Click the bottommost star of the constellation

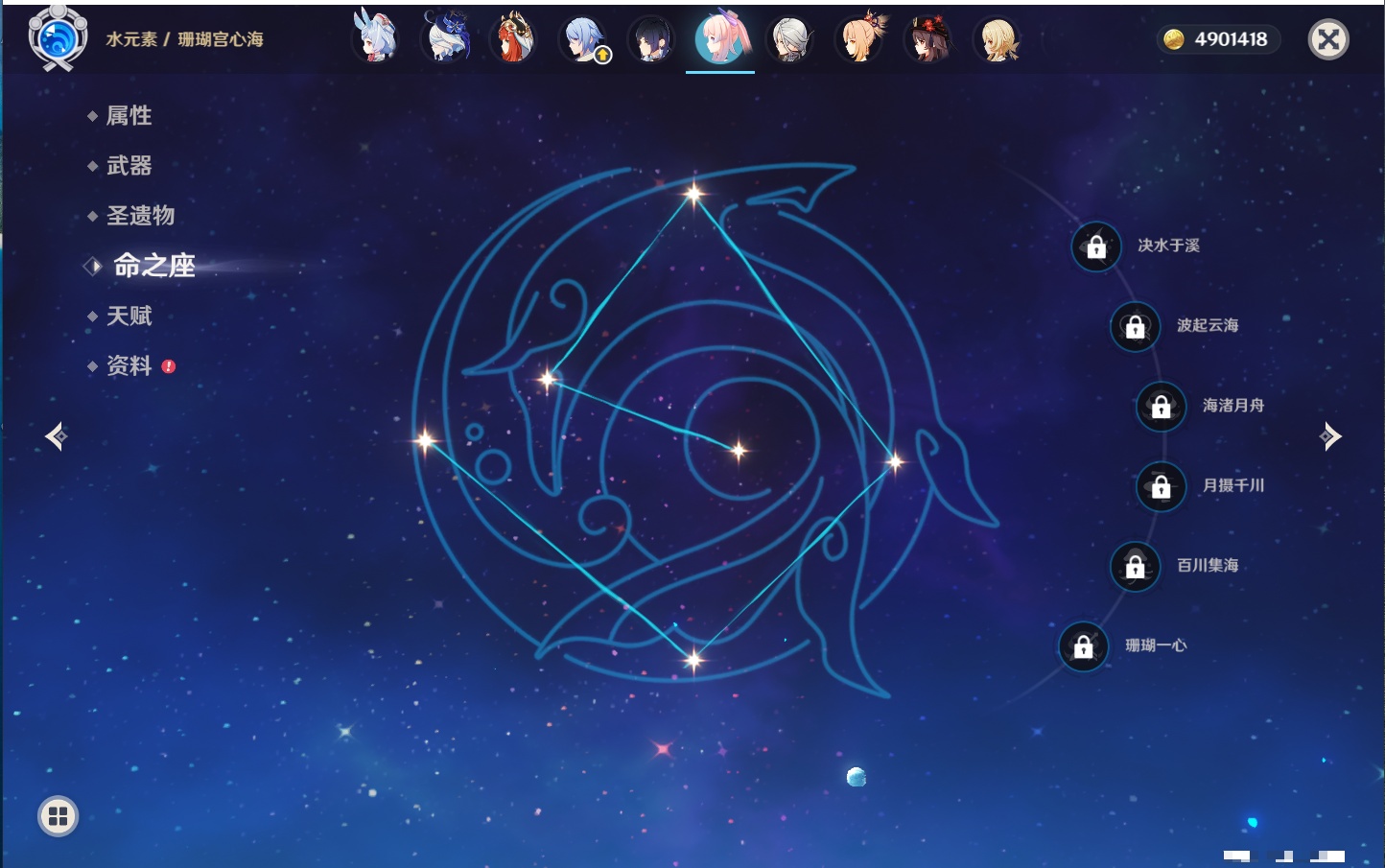click(693, 659)
